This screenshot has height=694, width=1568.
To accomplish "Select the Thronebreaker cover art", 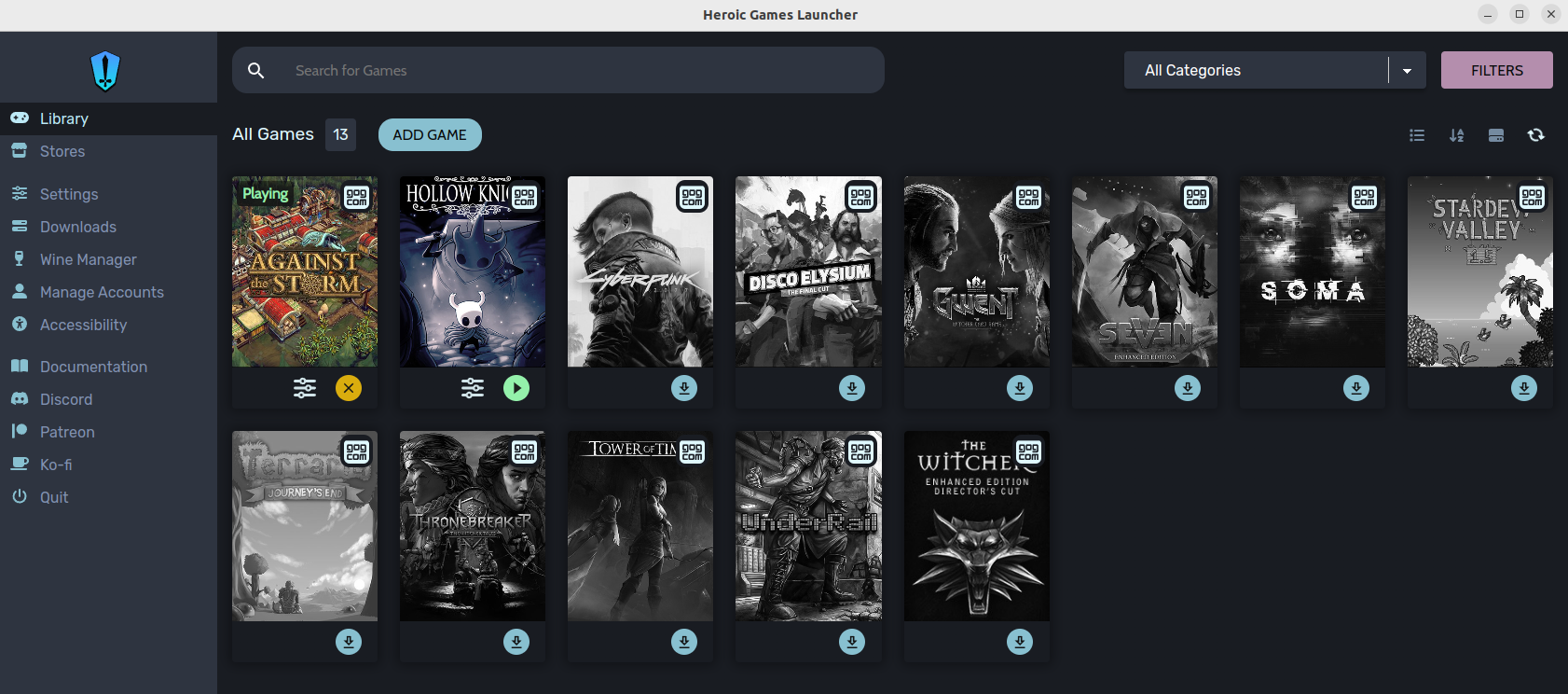I will click(473, 526).
